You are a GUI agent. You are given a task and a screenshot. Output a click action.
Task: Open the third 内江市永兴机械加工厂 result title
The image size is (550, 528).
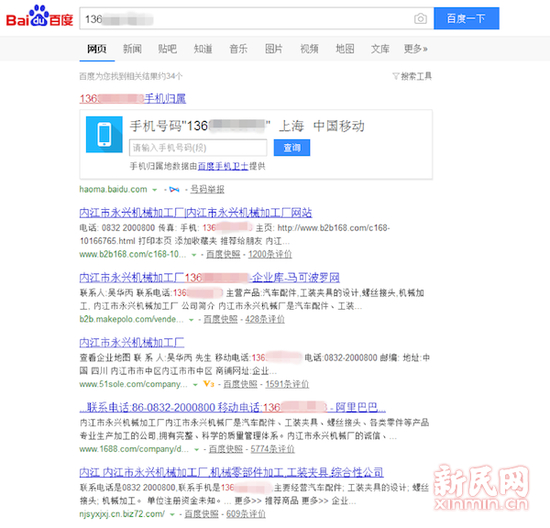coord(132,342)
